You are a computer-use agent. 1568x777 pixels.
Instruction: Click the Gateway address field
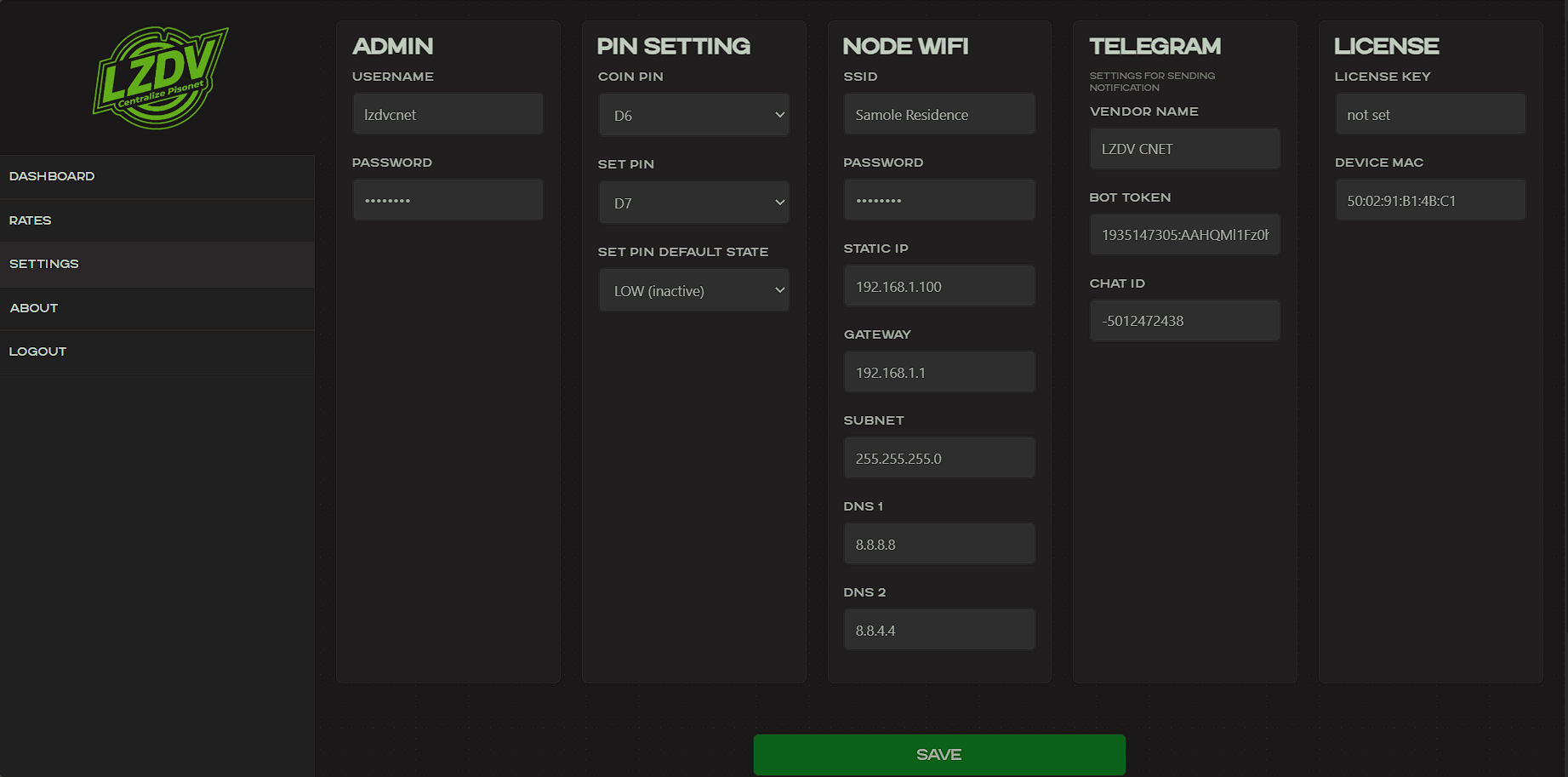point(938,372)
